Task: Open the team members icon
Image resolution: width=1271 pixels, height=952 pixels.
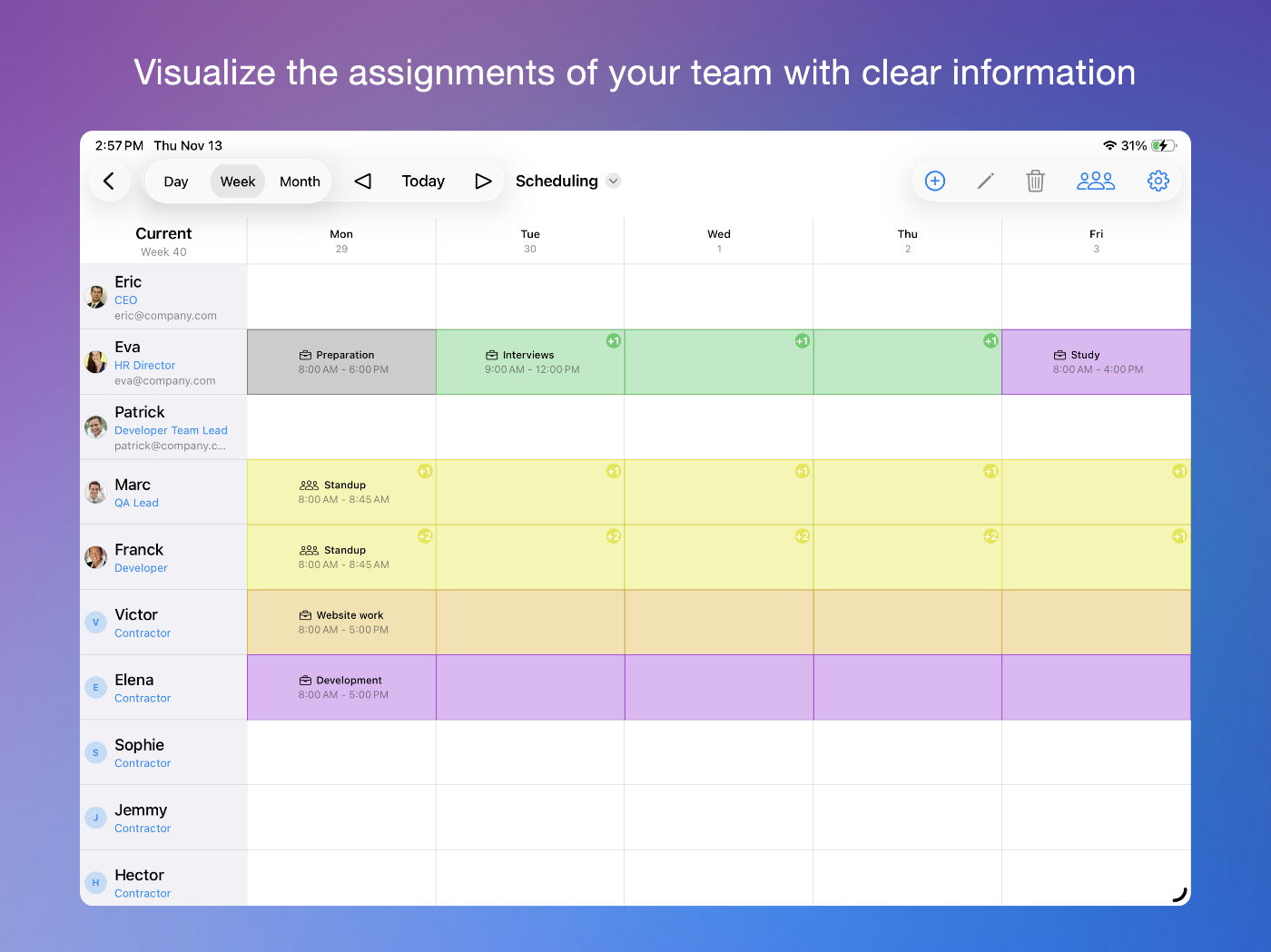Action: tap(1095, 182)
